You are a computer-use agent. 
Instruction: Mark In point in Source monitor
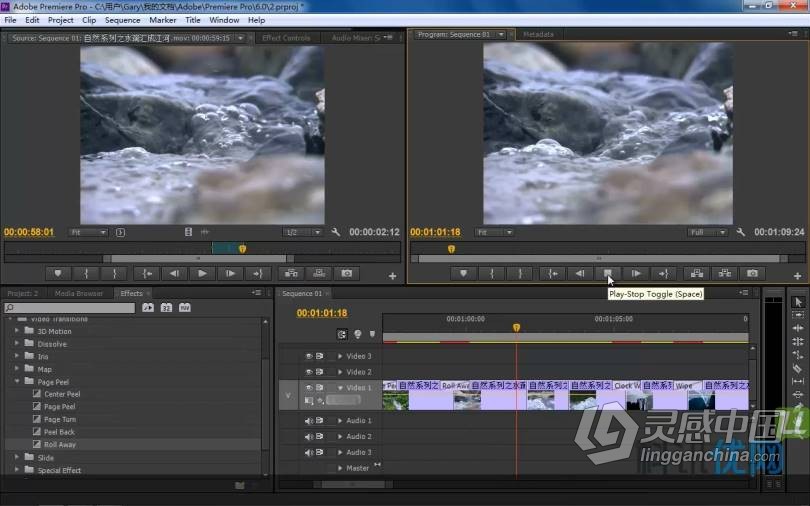(x=86, y=274)
